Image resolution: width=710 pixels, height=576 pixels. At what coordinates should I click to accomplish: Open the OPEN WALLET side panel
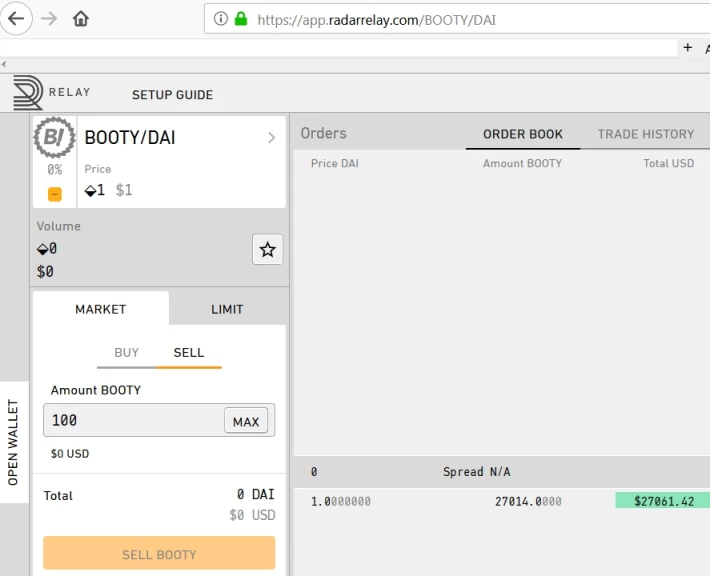[14, 442]
